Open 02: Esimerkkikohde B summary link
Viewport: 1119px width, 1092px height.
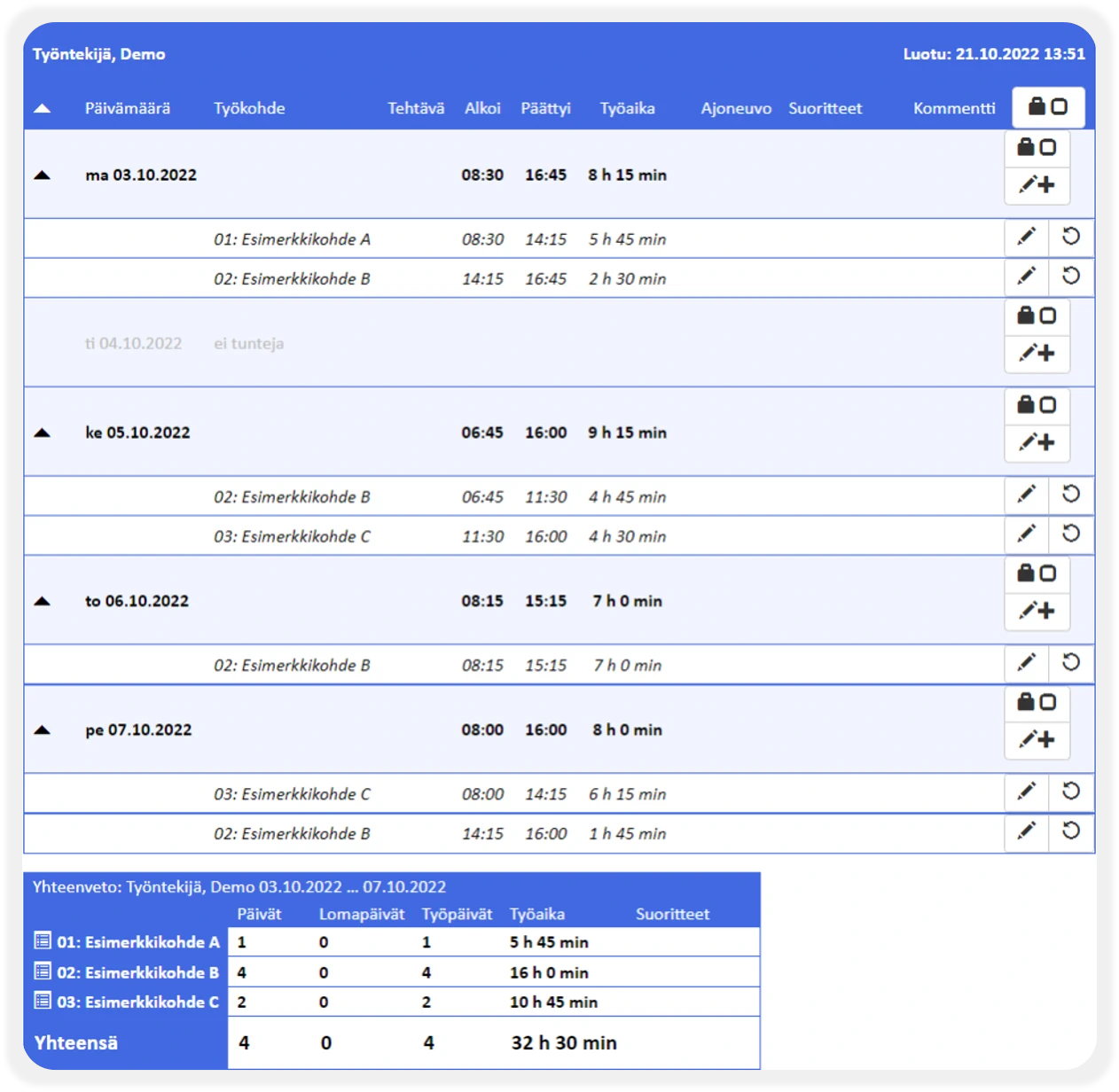(137, 972)
